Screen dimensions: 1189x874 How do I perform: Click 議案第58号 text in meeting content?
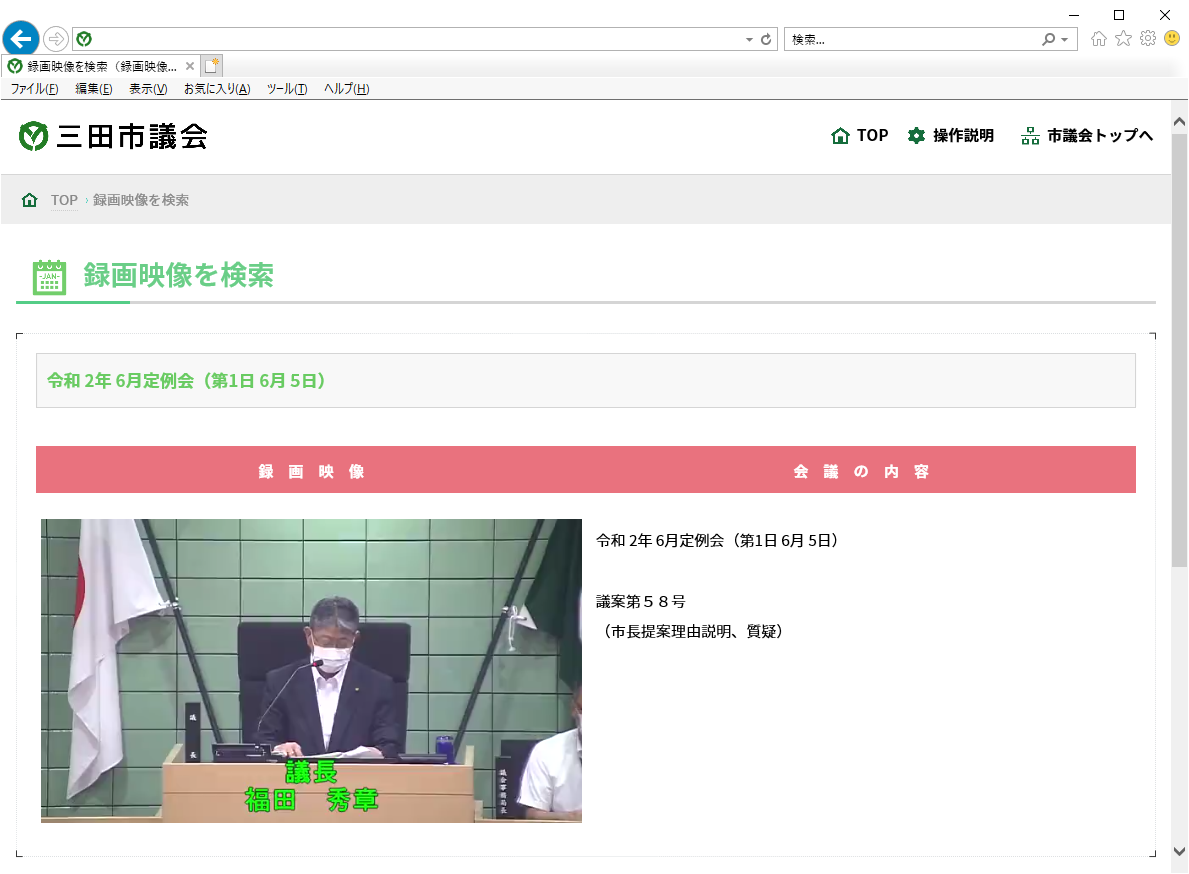tap(640, 602)
